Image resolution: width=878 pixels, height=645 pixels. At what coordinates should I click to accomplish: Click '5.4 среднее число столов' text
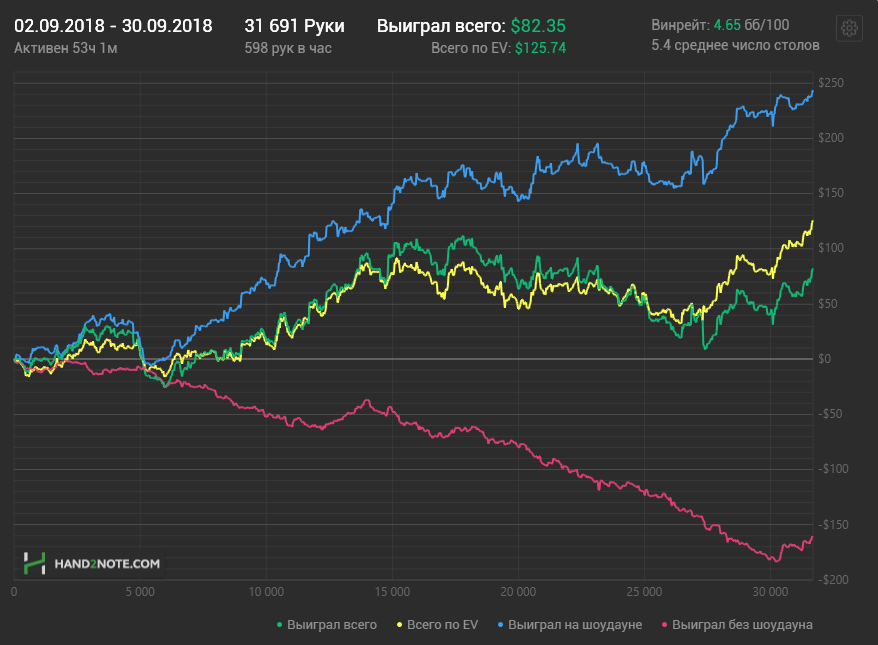pyautogui.click(x=735, y=45)
